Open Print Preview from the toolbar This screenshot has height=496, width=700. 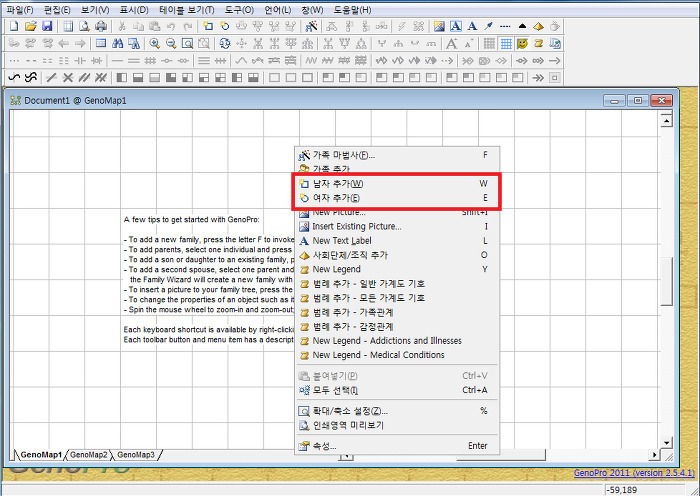coord(84,26)
